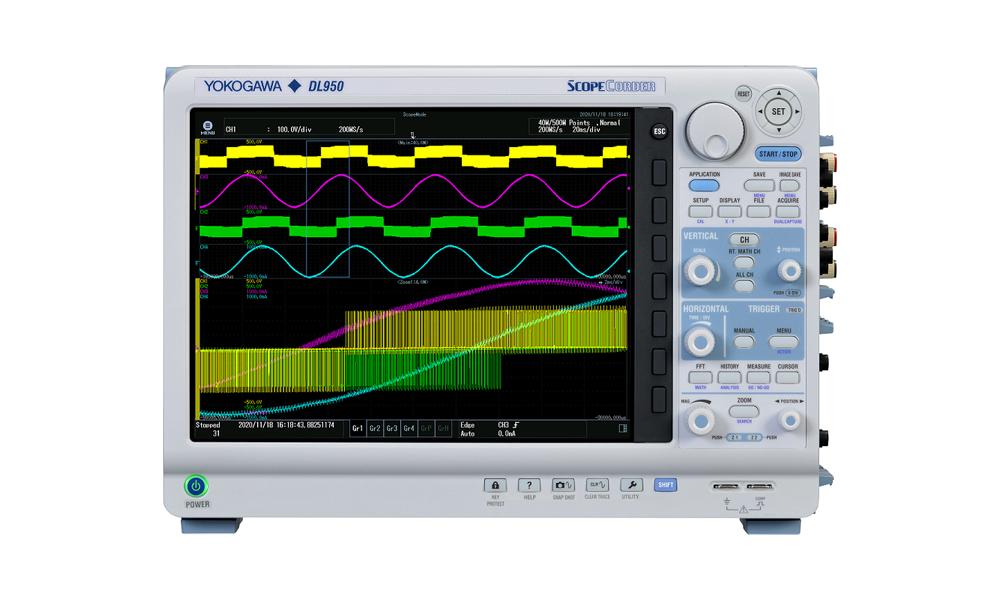
Task: Click the HELP question mark button
Action: [529, 485]
